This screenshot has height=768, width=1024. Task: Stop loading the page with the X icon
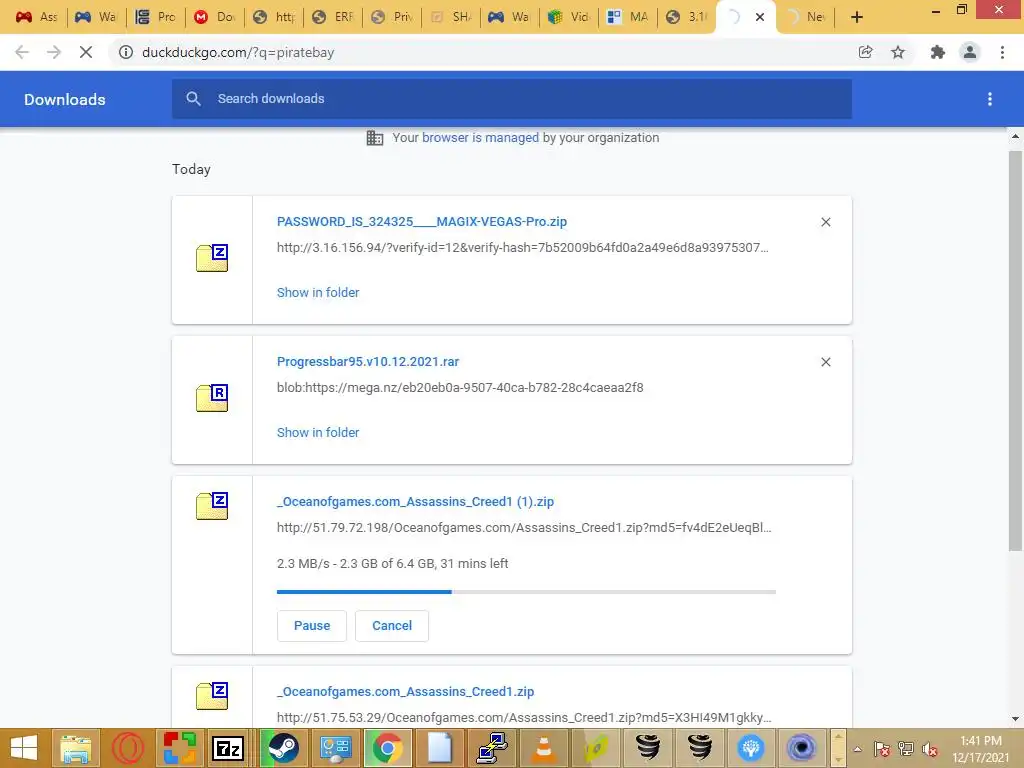(x=86, y=52)
